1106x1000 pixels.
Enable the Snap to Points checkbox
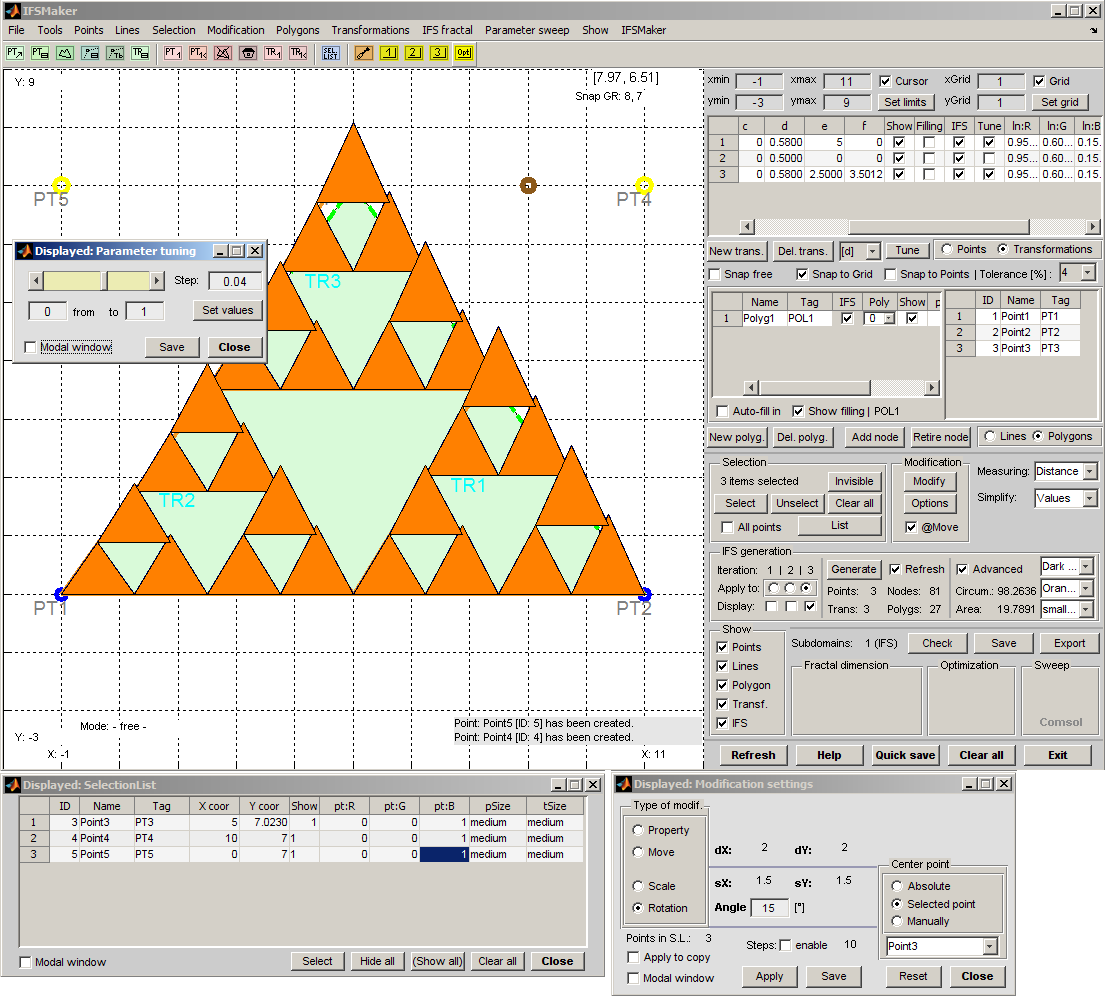tap(890, 274)
